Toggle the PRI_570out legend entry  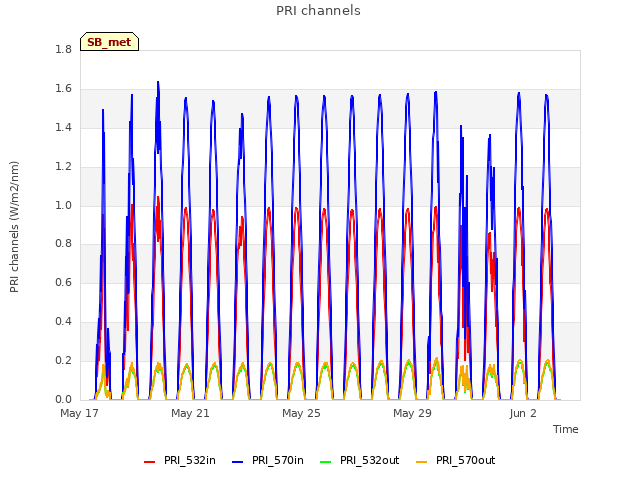point(456,460)
